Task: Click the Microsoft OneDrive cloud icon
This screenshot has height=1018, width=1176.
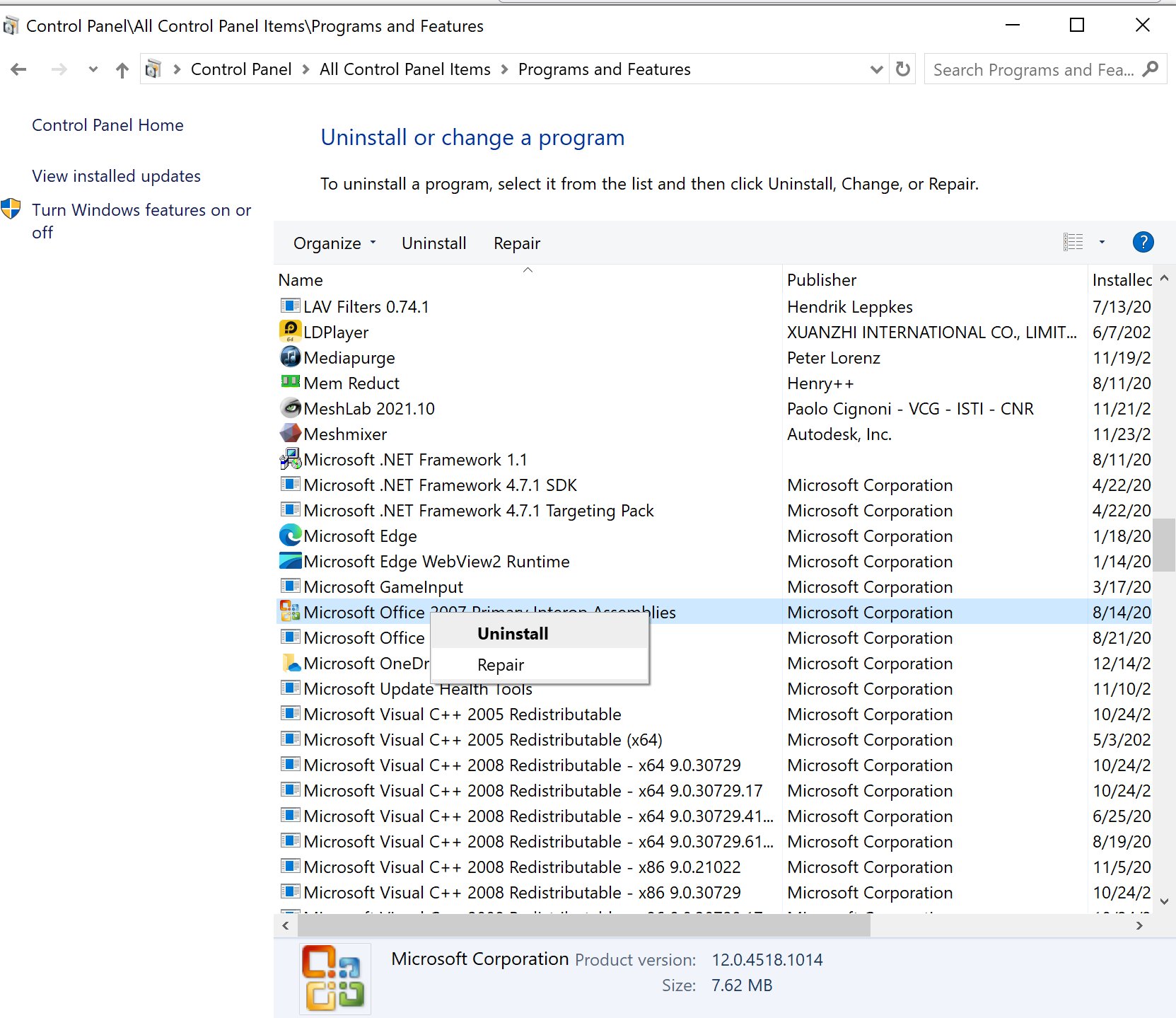Action: pyautogui.click(x=290, y=663)
